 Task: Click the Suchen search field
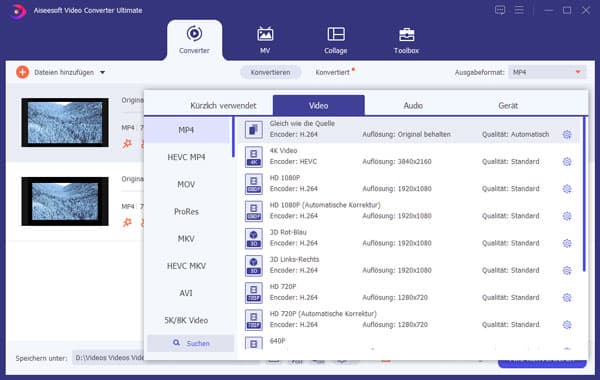tap(191, 343)
